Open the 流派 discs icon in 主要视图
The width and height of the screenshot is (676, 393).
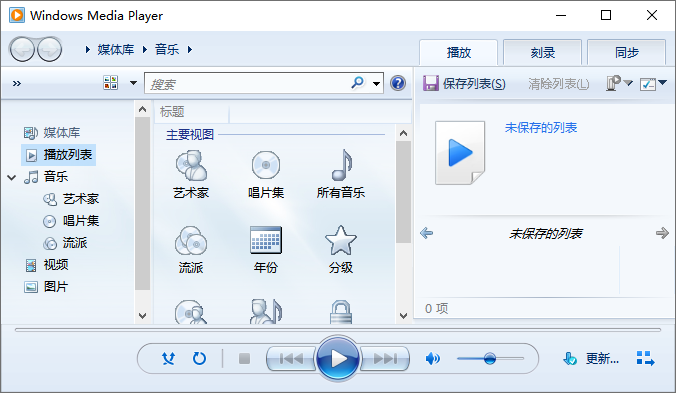191,240
